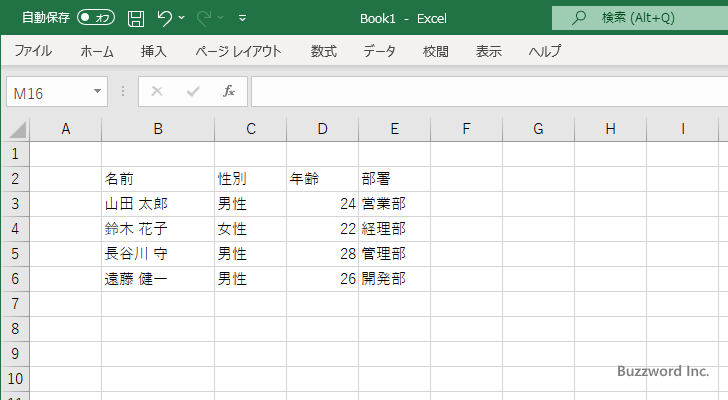Screen dimensions: 728x400
Task: Click age cell containing 24
Action: coord(322,204)
